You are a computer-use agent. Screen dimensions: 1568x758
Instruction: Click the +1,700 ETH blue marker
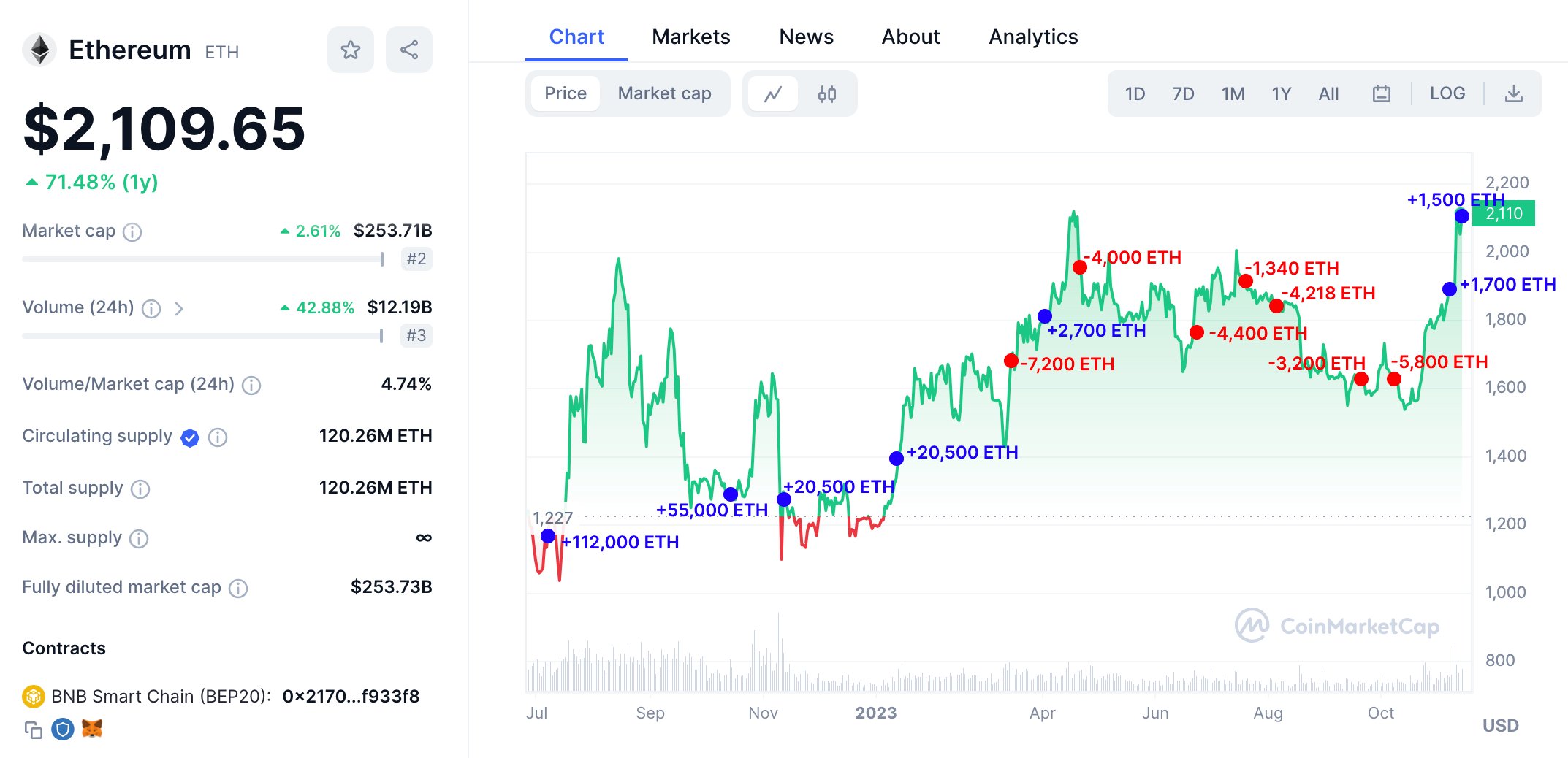pyautogui.click(x=1450, y=289)
